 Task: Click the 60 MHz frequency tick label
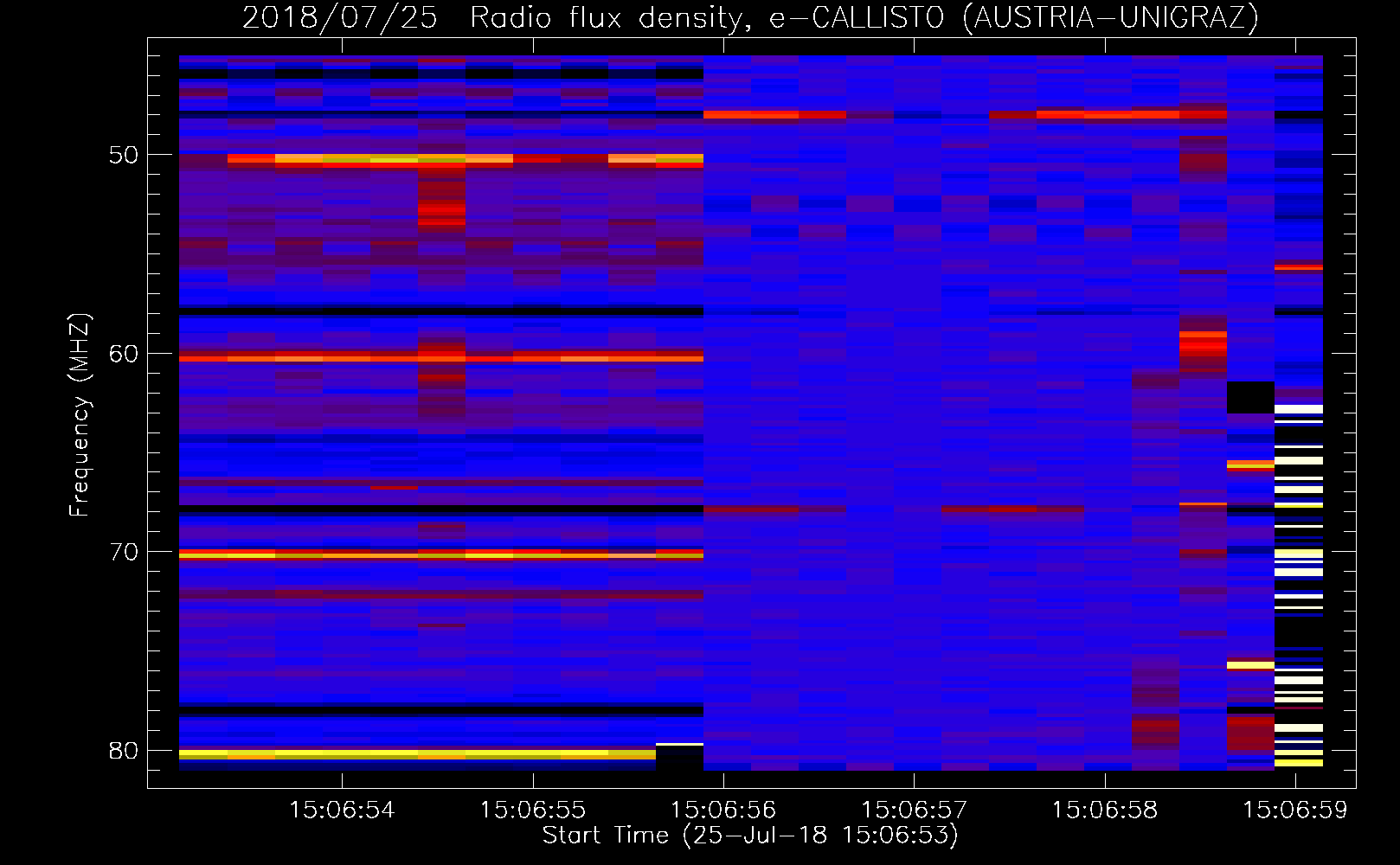[x=124, y=353]
